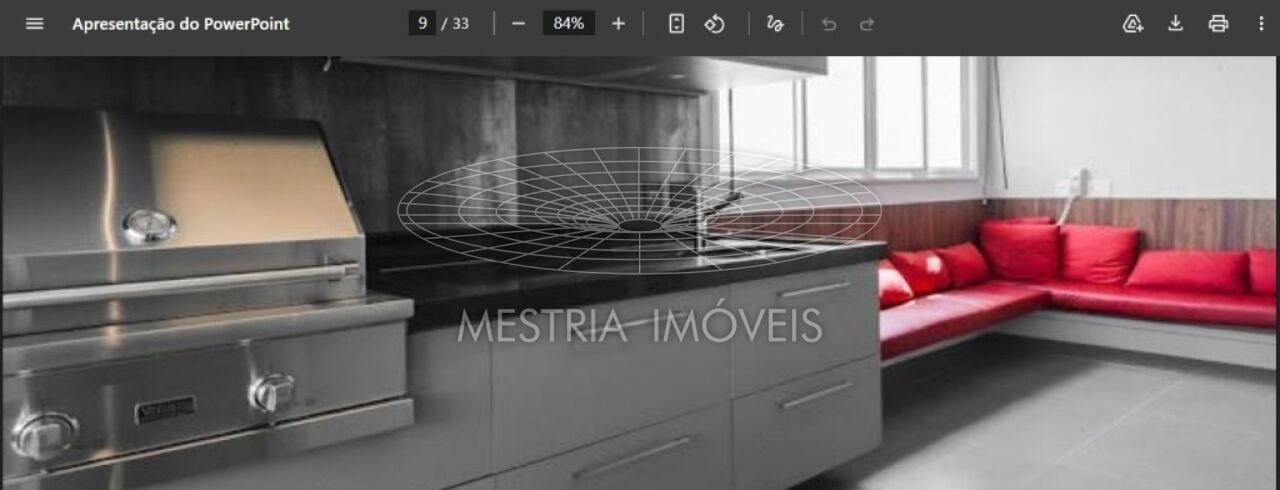
Task: Select the current page number field
Action: 422,23
